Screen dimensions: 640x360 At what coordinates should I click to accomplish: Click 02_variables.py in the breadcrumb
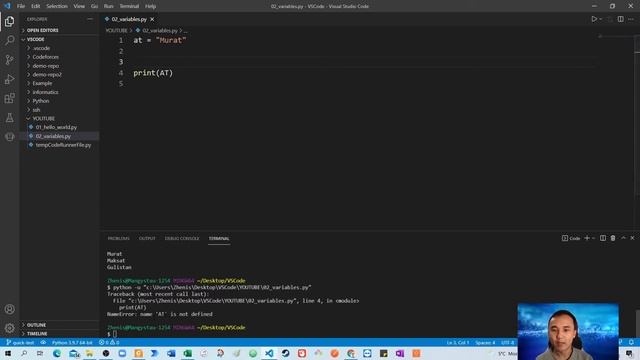[x=160, y=31]
